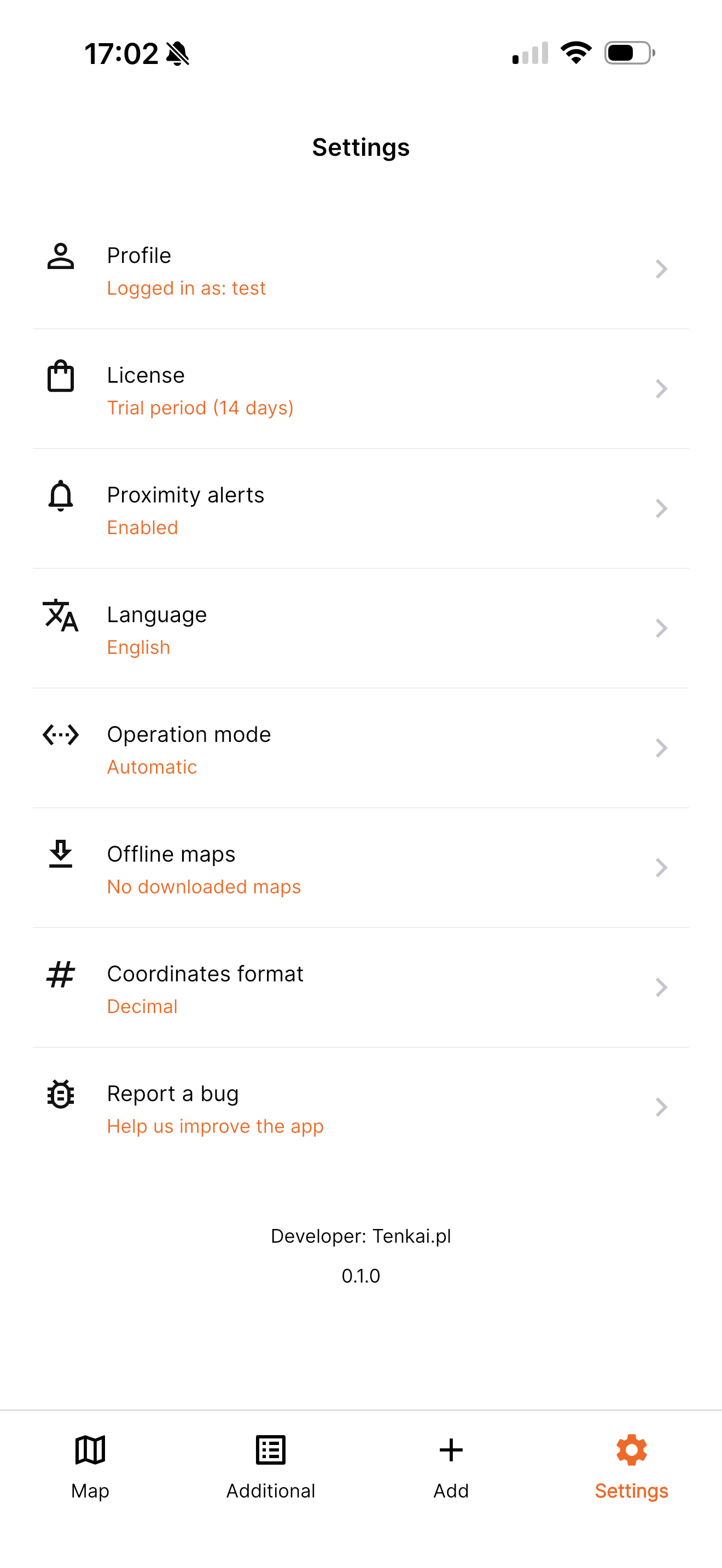Tap the Report a bug icon

pyautogui.click(x=61, y=1094)
